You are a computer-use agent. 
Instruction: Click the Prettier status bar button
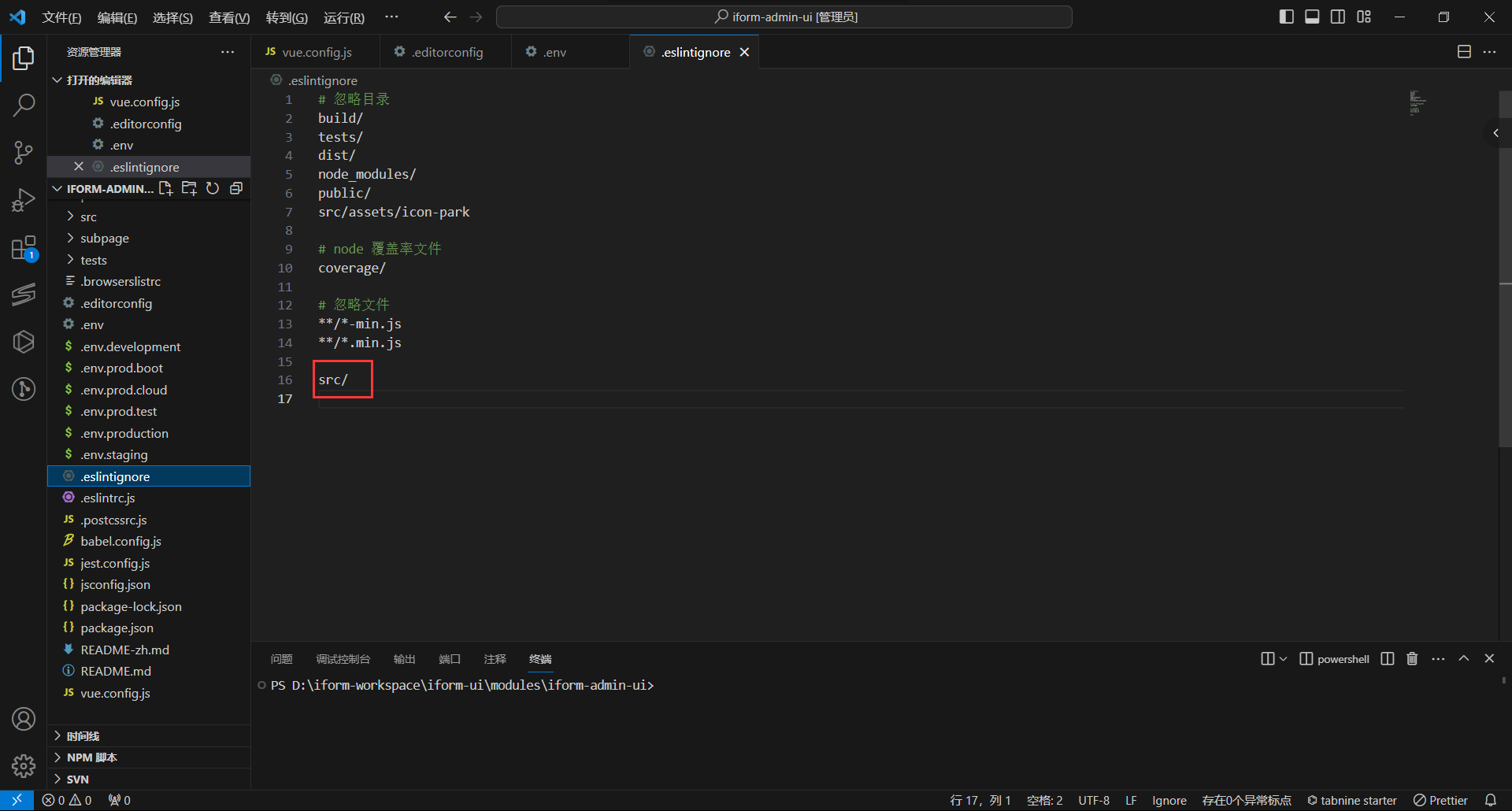(x=1440, y=800)
